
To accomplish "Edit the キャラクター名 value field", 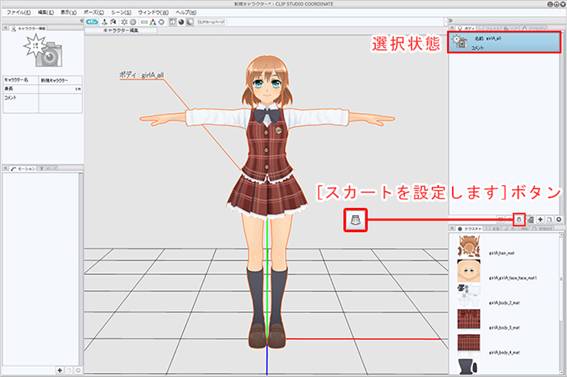I will [60, 80].
